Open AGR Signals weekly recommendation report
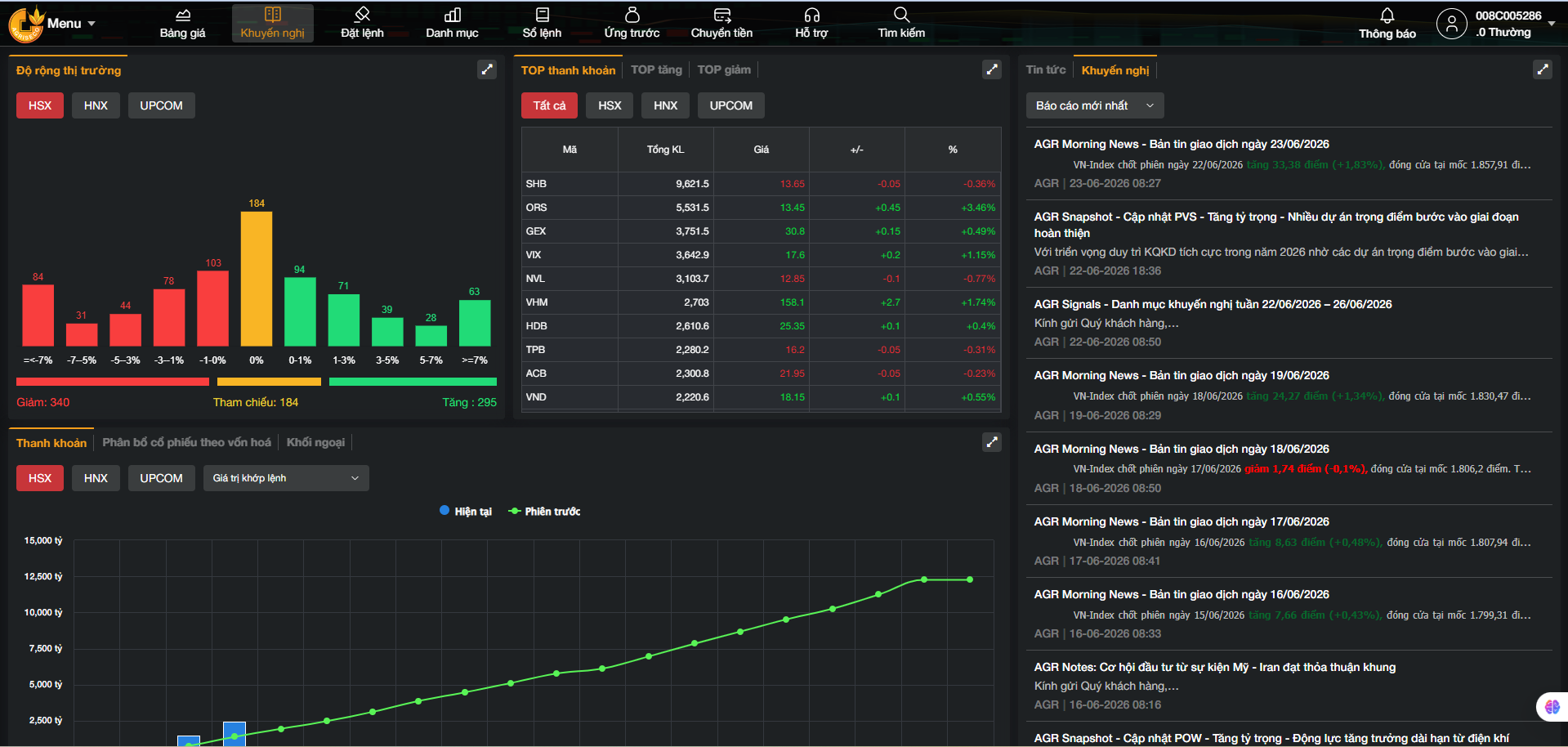1568x747 pixels. (x=1213, y=304)
